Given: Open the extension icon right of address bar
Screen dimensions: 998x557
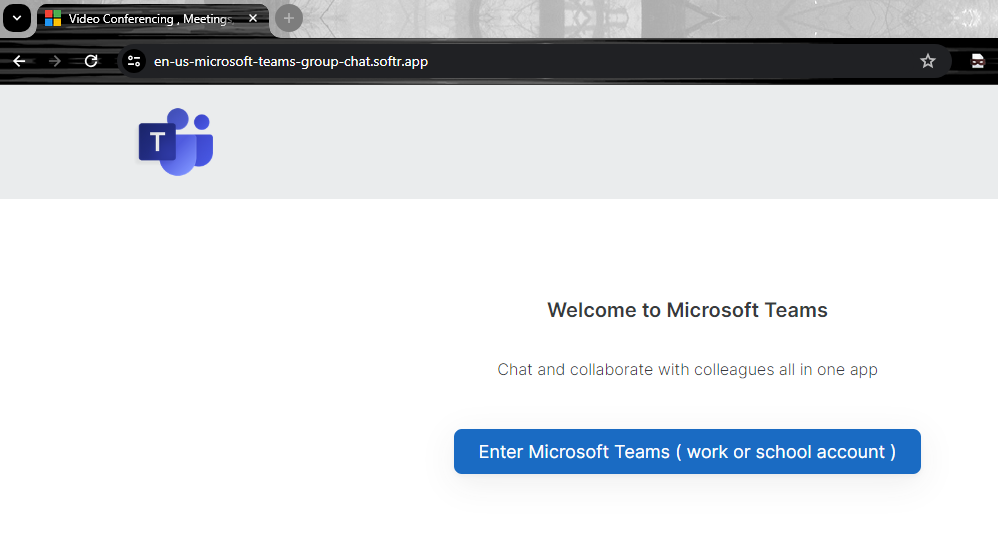Looking at the screenshot, I should pos(977,61).
